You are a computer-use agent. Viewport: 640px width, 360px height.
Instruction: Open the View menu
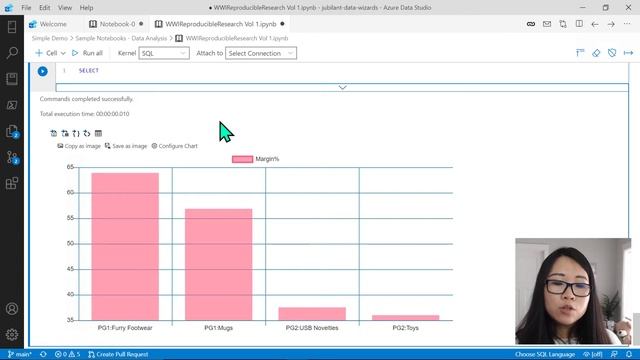pos(65,7)
